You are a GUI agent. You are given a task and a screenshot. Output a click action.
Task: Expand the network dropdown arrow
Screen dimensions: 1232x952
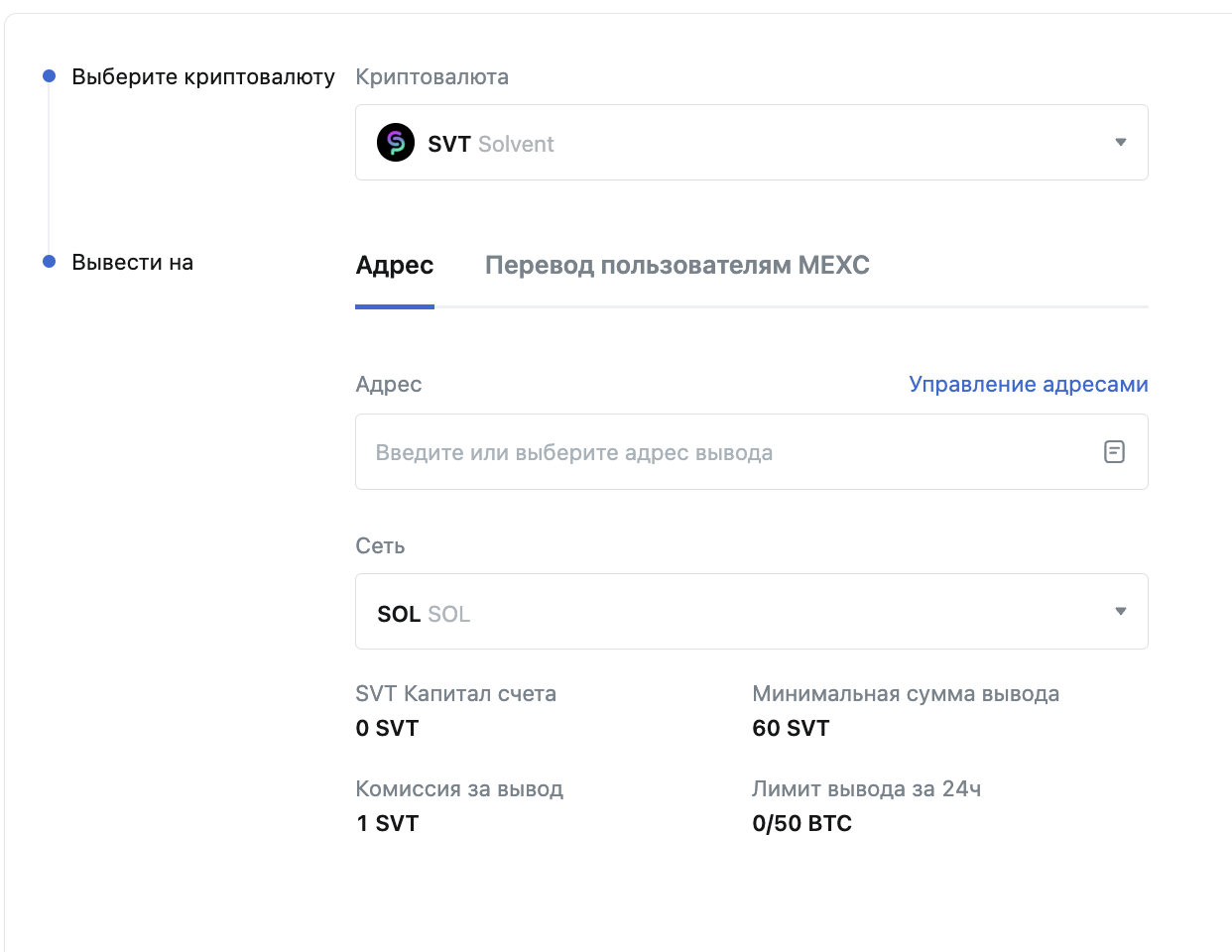[x=1120, y=612]
